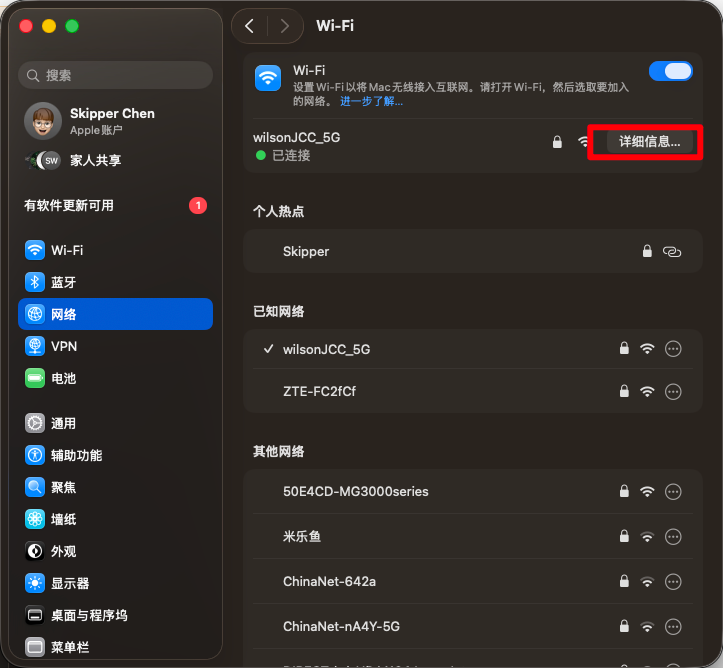
Task: Open more options for 50E4CD-MG3000series
Action: pyautogui.click(x=673, y=491)
